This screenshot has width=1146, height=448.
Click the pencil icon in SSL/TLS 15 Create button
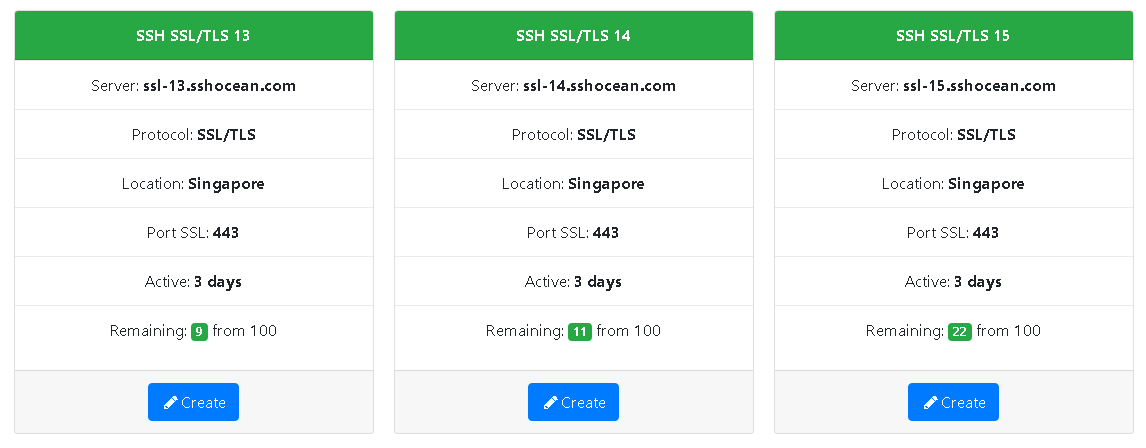pos(930,403)
